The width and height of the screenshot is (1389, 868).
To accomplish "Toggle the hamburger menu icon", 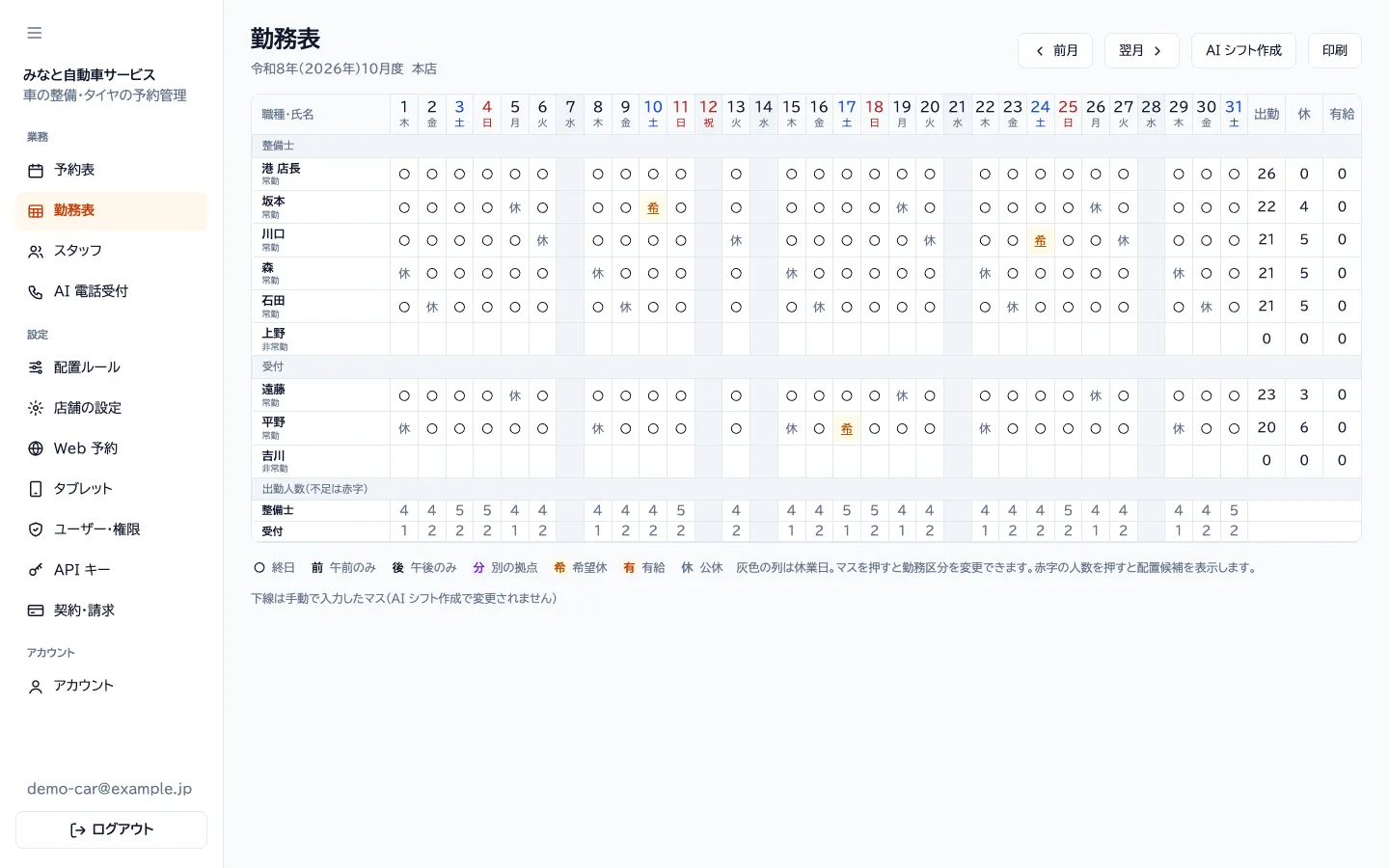I will pos(35,33).
